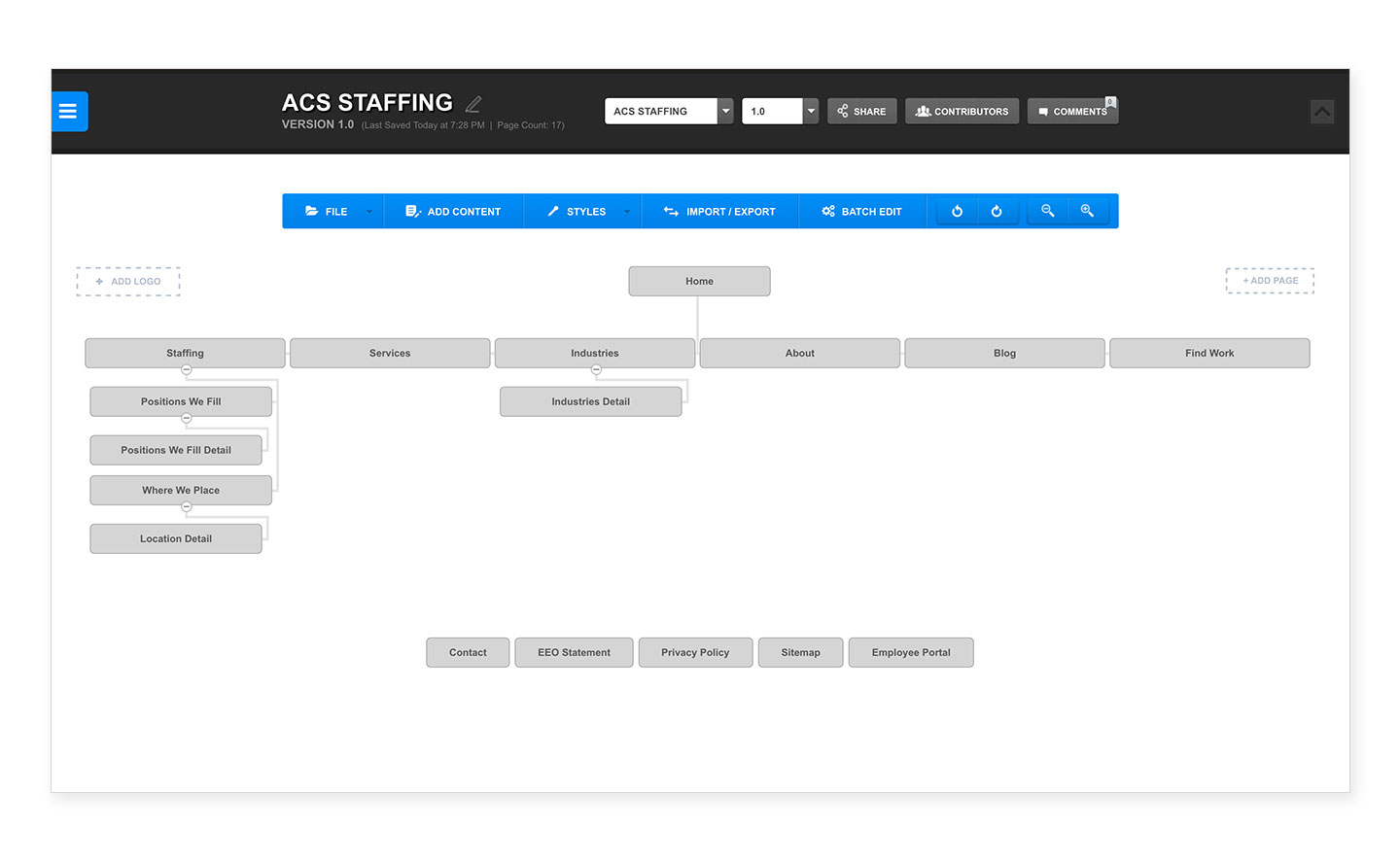Click the zoom in magnifier

[x=1087, y=211]
